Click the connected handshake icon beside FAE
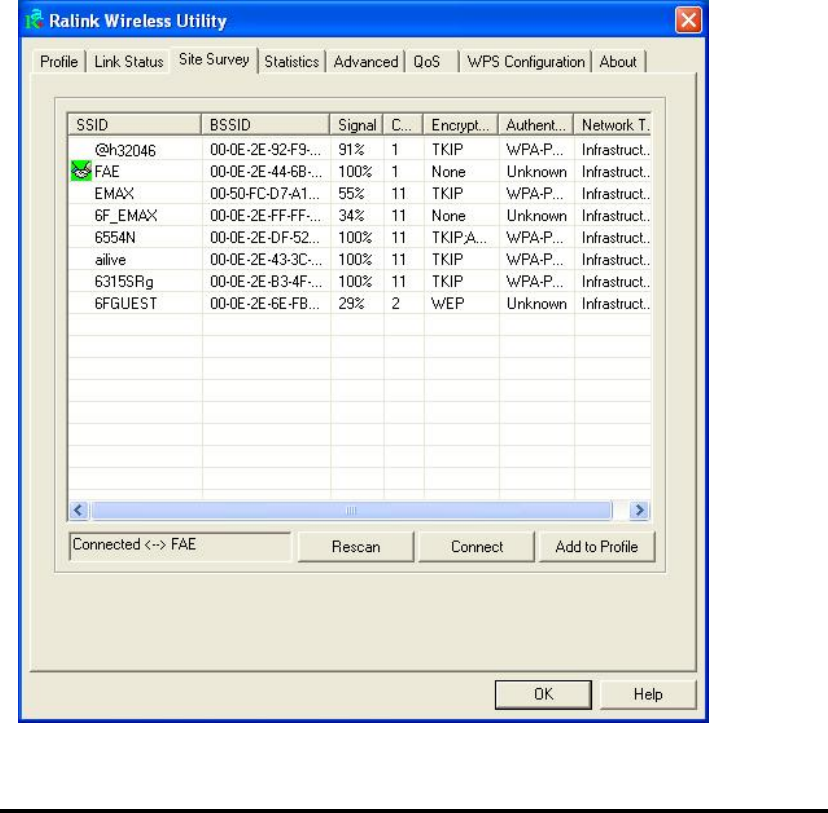Image resolution: width=828 pixels, height=813 pixels. (x=81, y=172)
